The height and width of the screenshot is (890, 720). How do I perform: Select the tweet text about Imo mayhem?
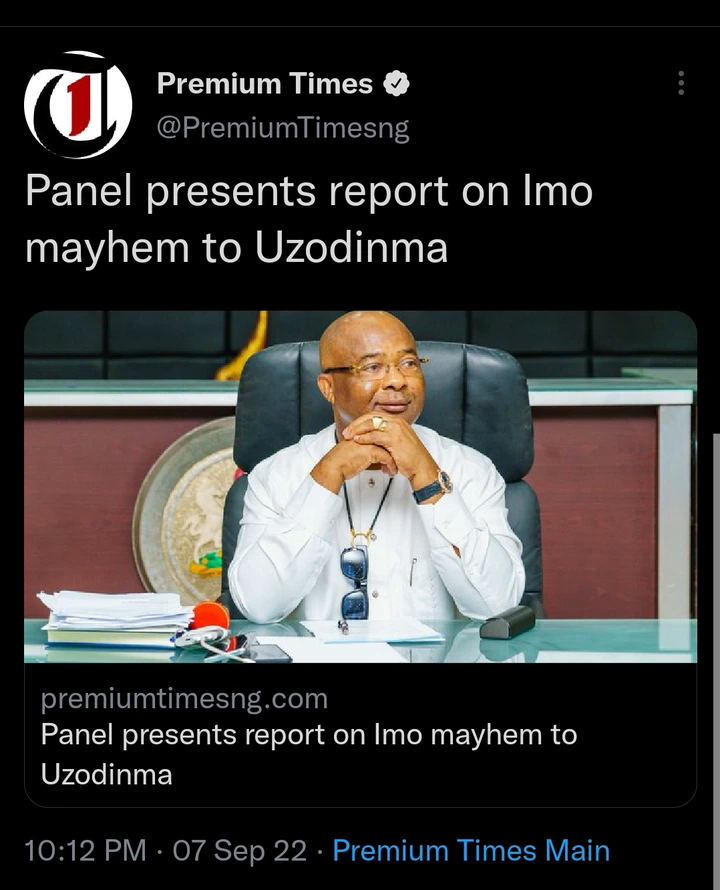(x=309, y=219)
